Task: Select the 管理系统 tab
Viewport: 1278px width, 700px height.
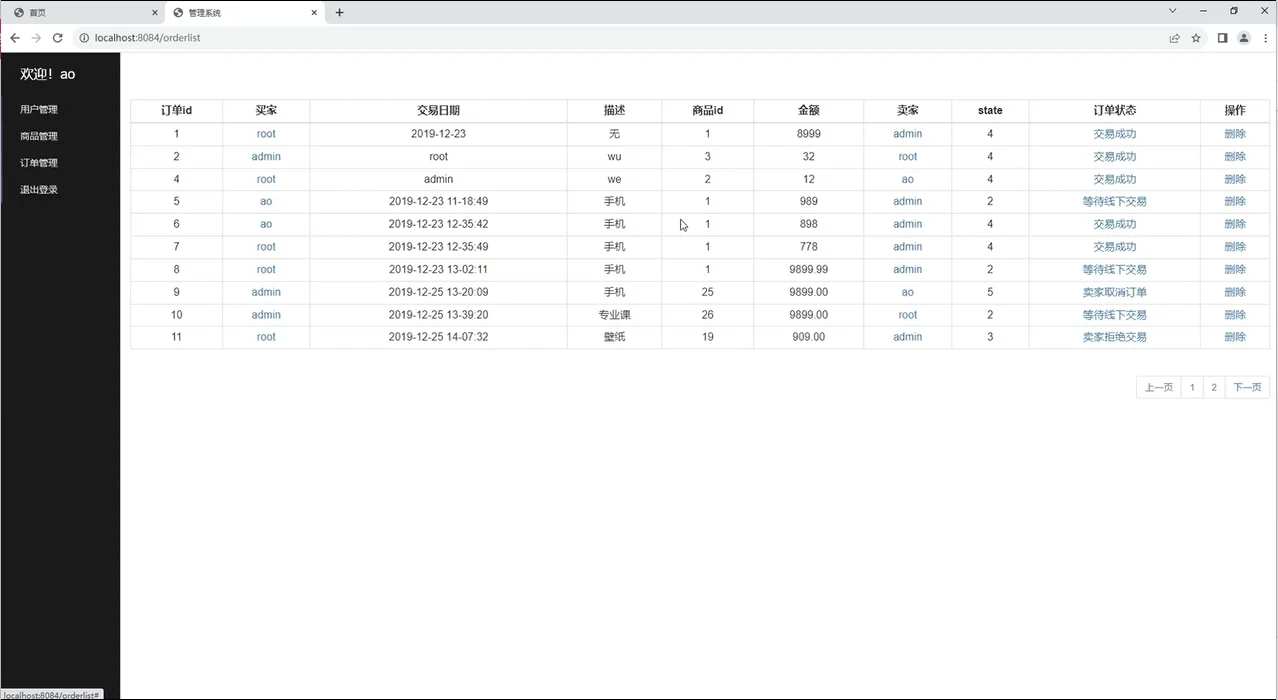Action: pos(245,13)
